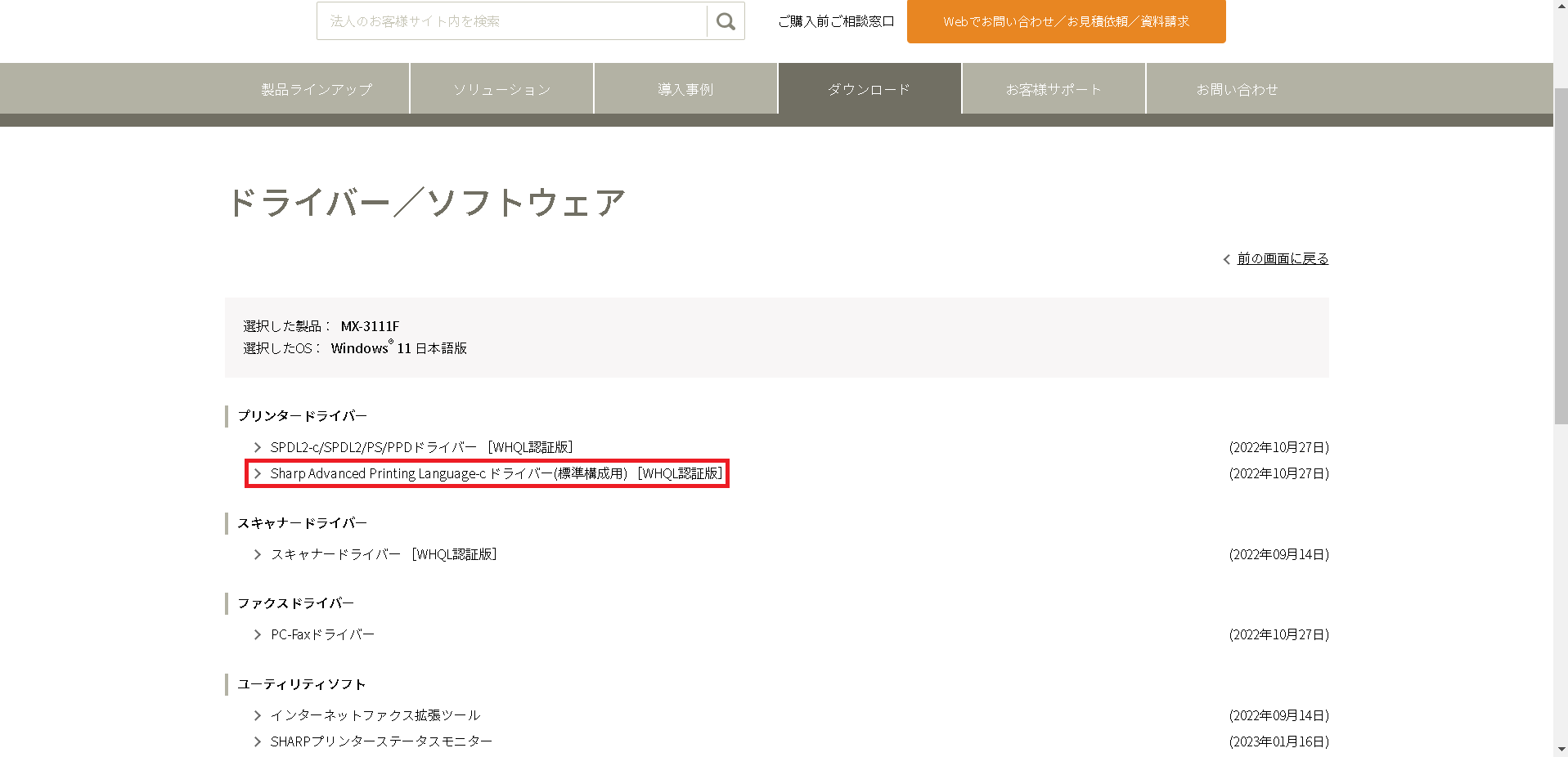Open ご購入前ご相談窓口 link

point(836,21)
